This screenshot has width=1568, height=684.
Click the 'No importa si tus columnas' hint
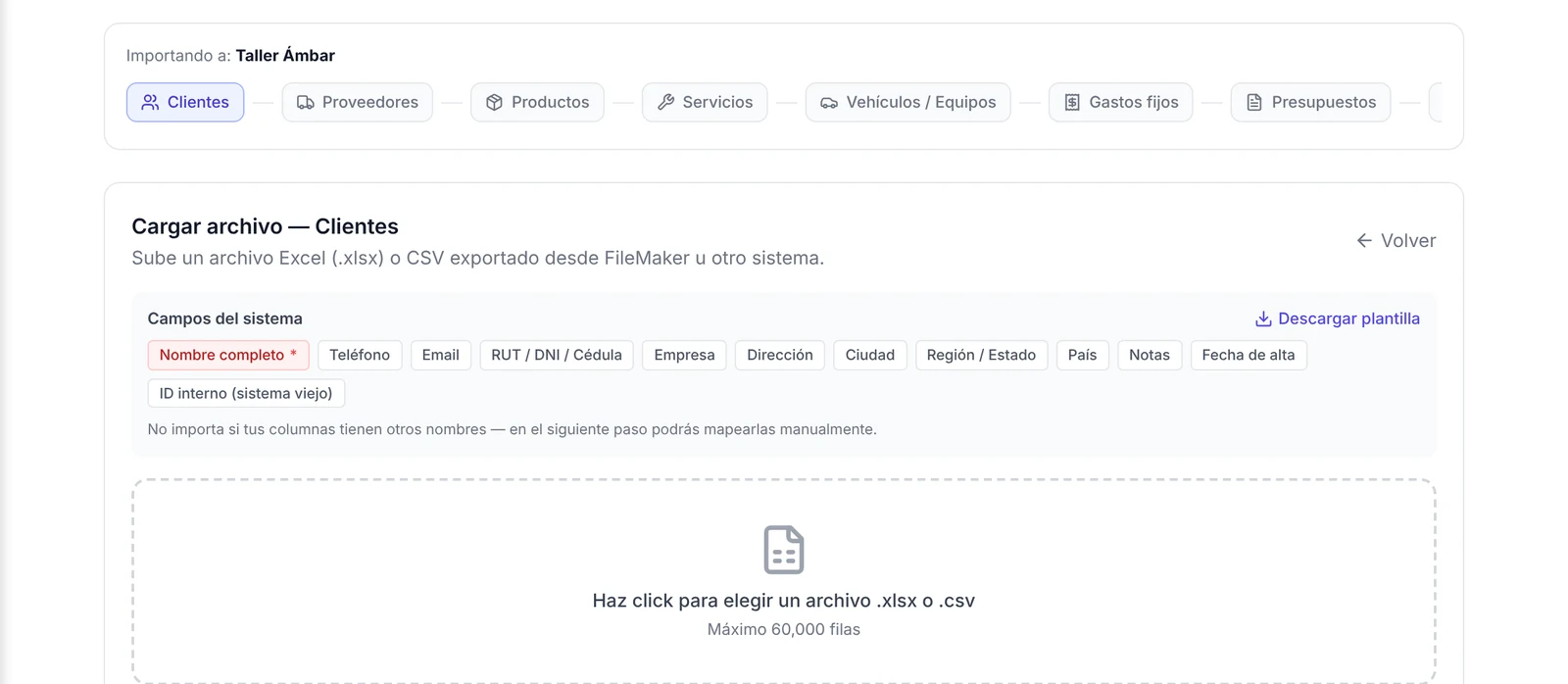[x=512, y=429]
